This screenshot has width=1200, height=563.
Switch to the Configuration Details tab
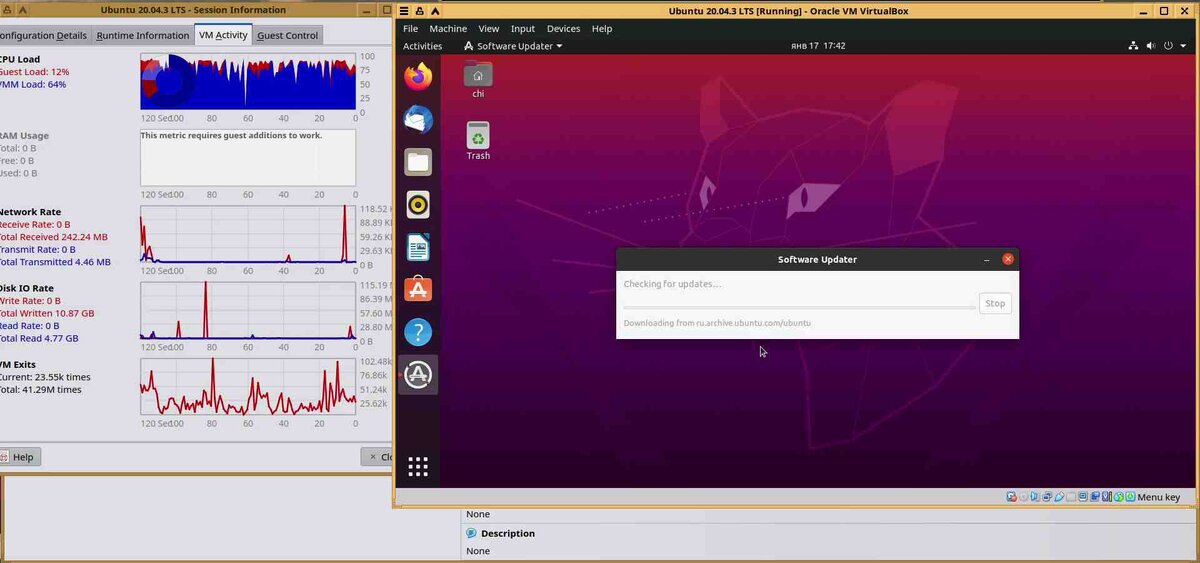pos(44,35)
